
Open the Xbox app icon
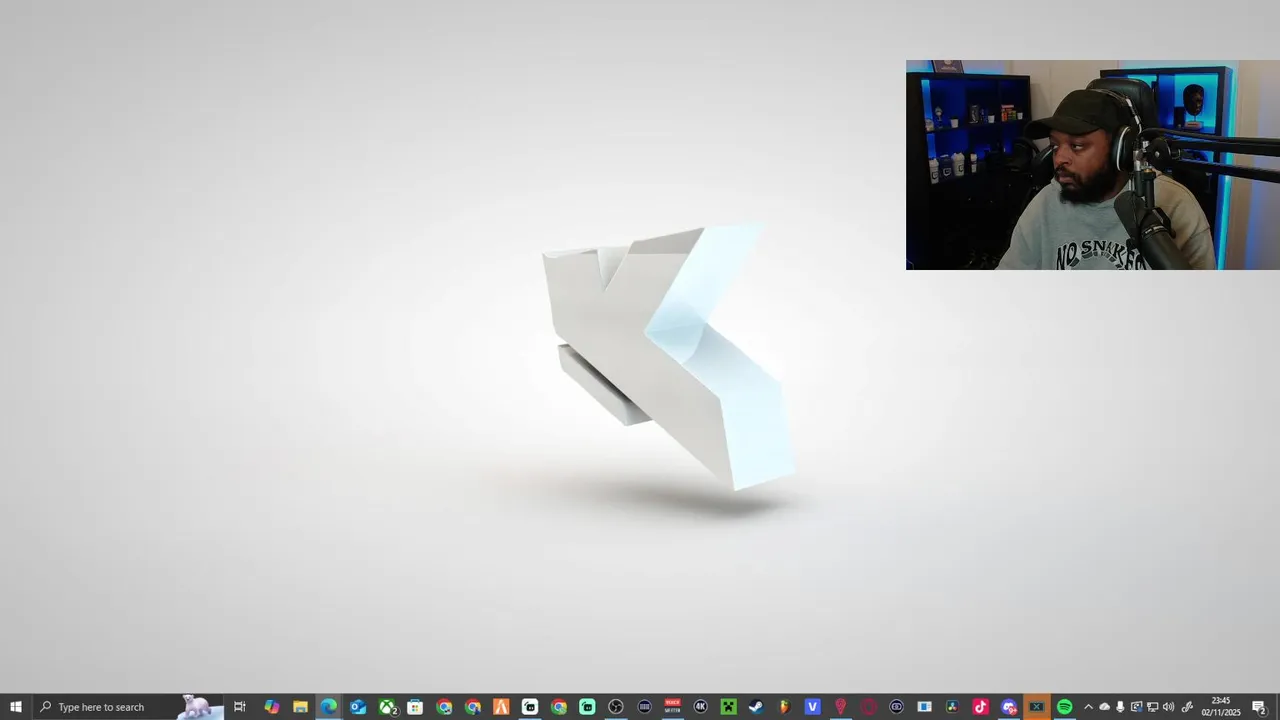[387, 707]
